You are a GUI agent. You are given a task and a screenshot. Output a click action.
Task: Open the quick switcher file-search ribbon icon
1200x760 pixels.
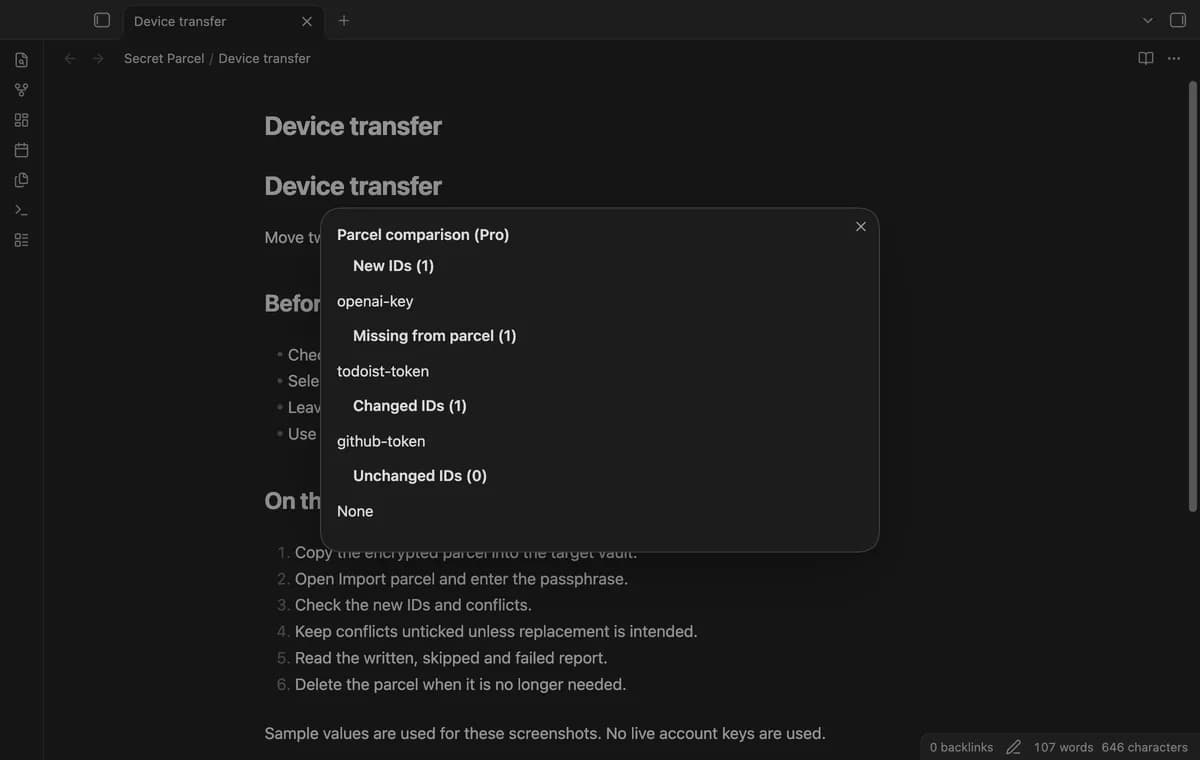[21, 60]
